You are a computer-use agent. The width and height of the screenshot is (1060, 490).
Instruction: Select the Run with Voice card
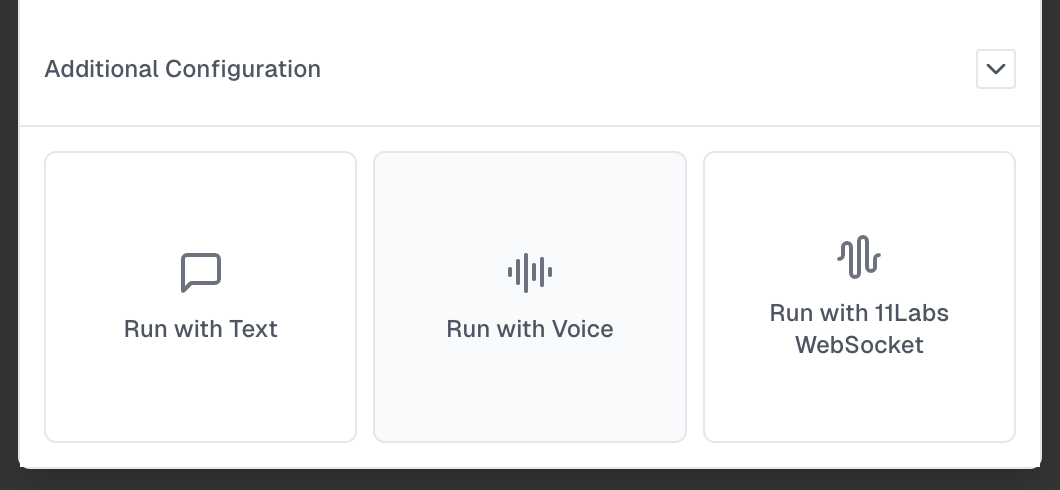pyautogui.click(x=530, y=297)
